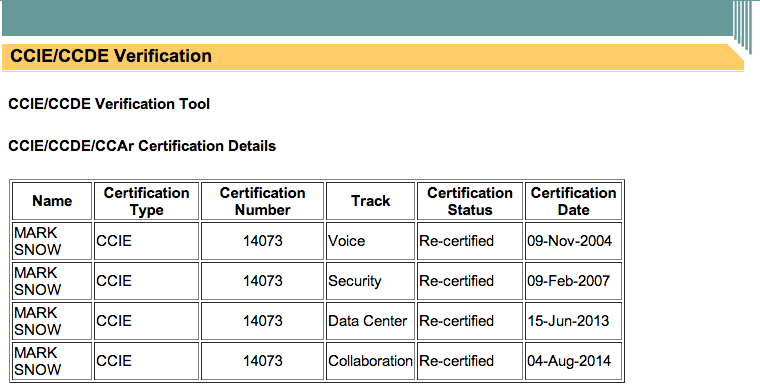Click the Certification Status column header

click(470, 201)
